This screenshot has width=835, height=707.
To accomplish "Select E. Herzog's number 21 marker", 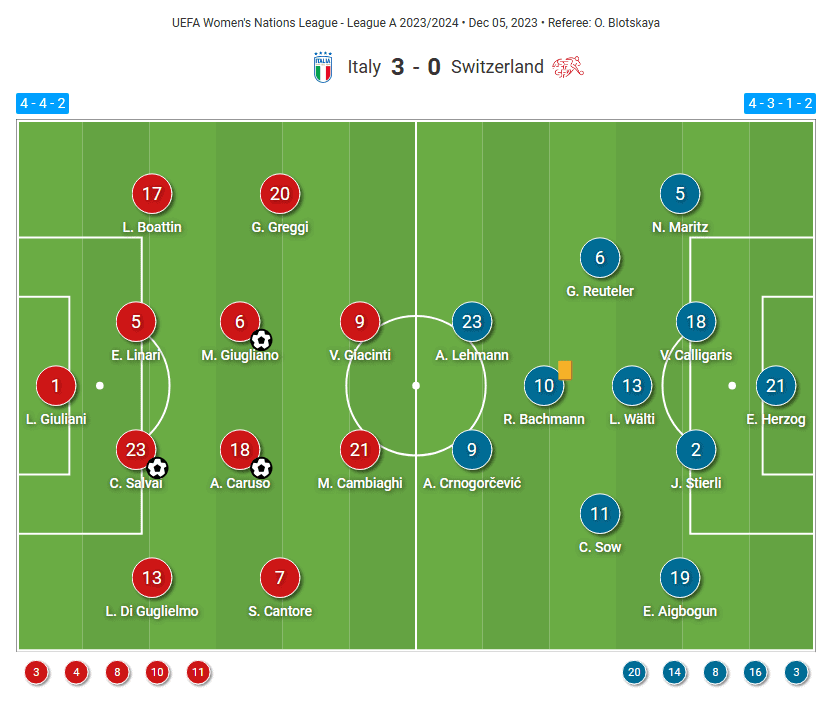I will click(x=776, y=386).
